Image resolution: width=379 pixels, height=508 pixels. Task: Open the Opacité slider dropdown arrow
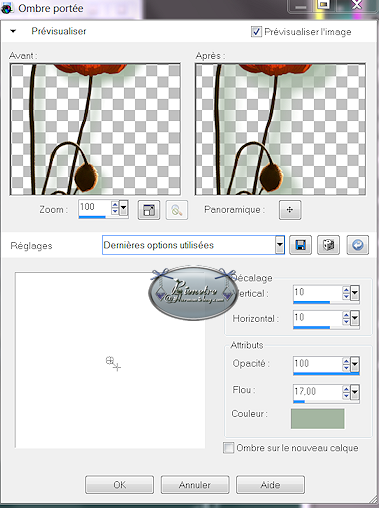[355, 364]
